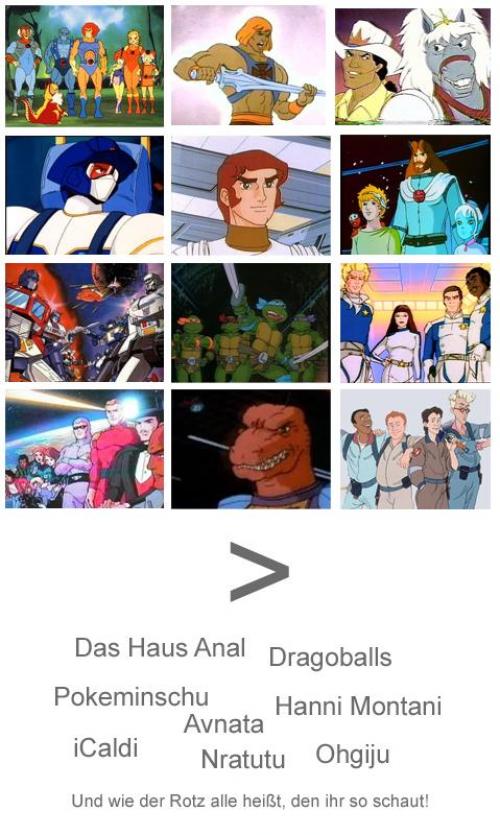This screenshot has width=500, height=835.
Task: Click the superheroes with red-suited man image
Action: pos(85,449)
